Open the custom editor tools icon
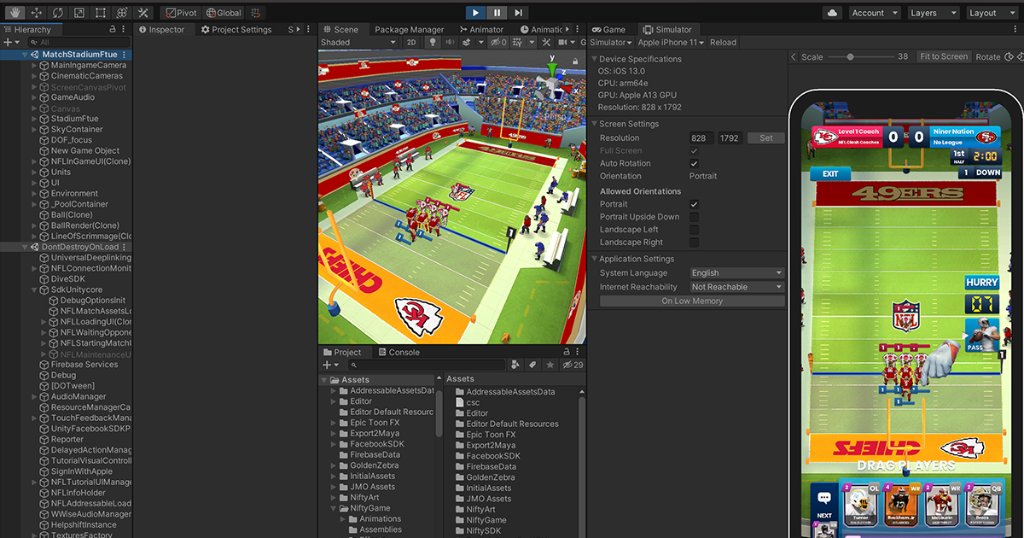Screen dimensions: 1024x538 [x=143, y=12]
